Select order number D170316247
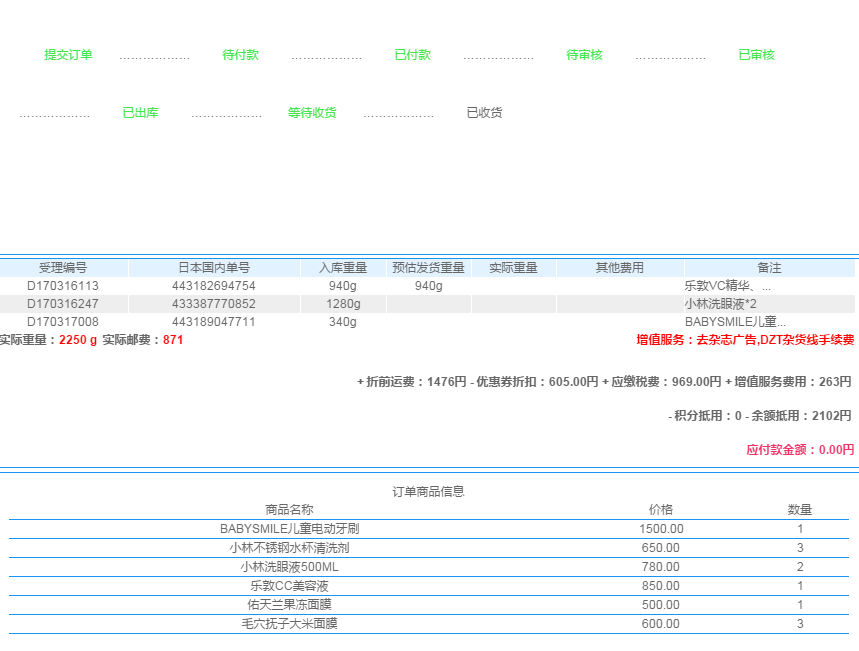Screen dimensions: 859x651 [63, 304]
